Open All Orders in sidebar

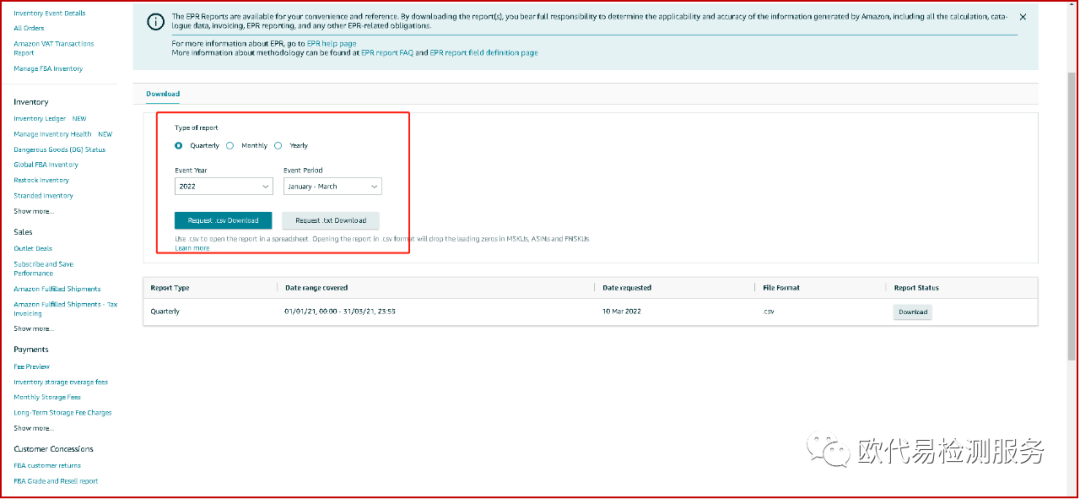point(29,28)
